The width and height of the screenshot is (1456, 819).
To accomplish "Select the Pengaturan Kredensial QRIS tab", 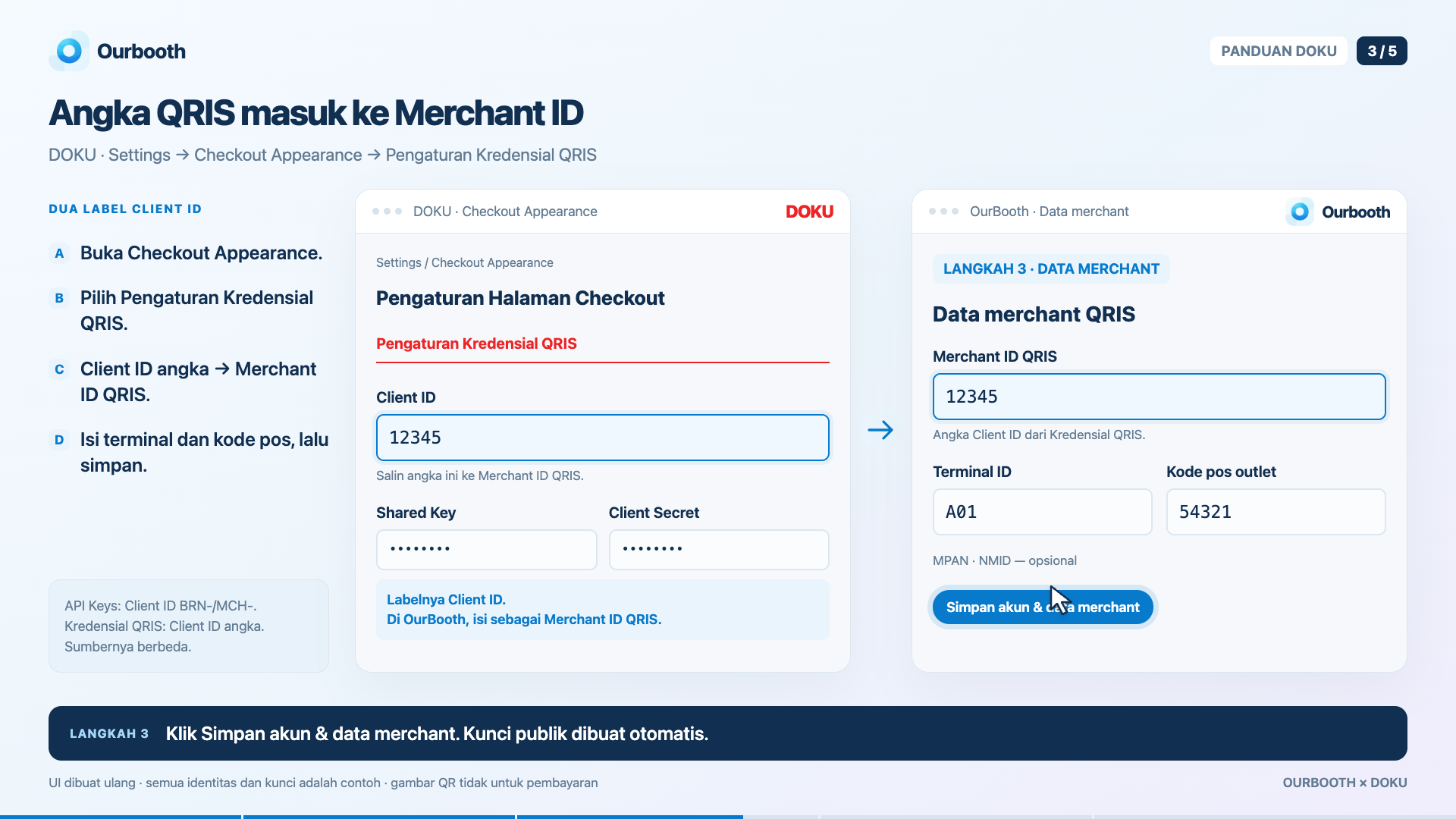I will (476, 344).
